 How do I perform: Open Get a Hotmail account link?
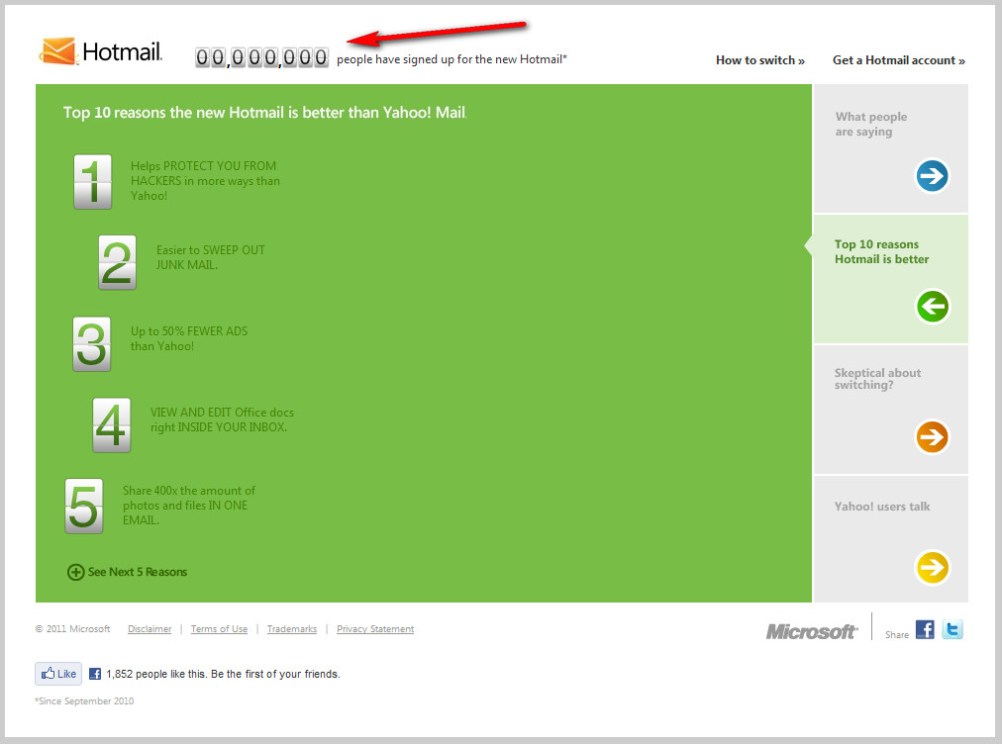[x=898, y=60]
